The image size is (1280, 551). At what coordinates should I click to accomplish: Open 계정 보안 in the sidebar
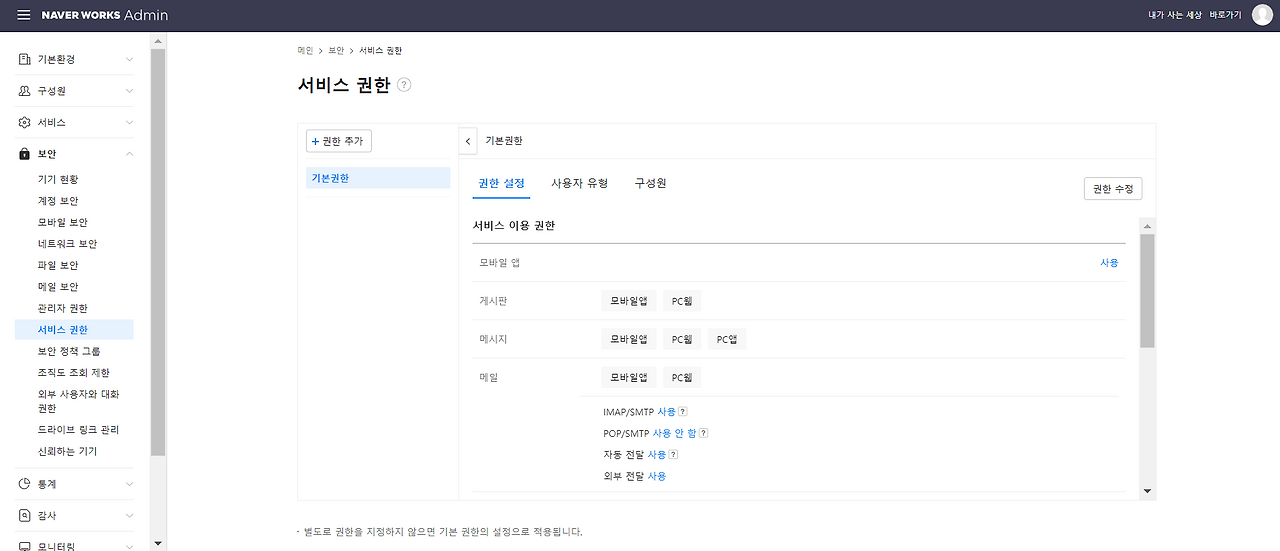pos(58,201)
